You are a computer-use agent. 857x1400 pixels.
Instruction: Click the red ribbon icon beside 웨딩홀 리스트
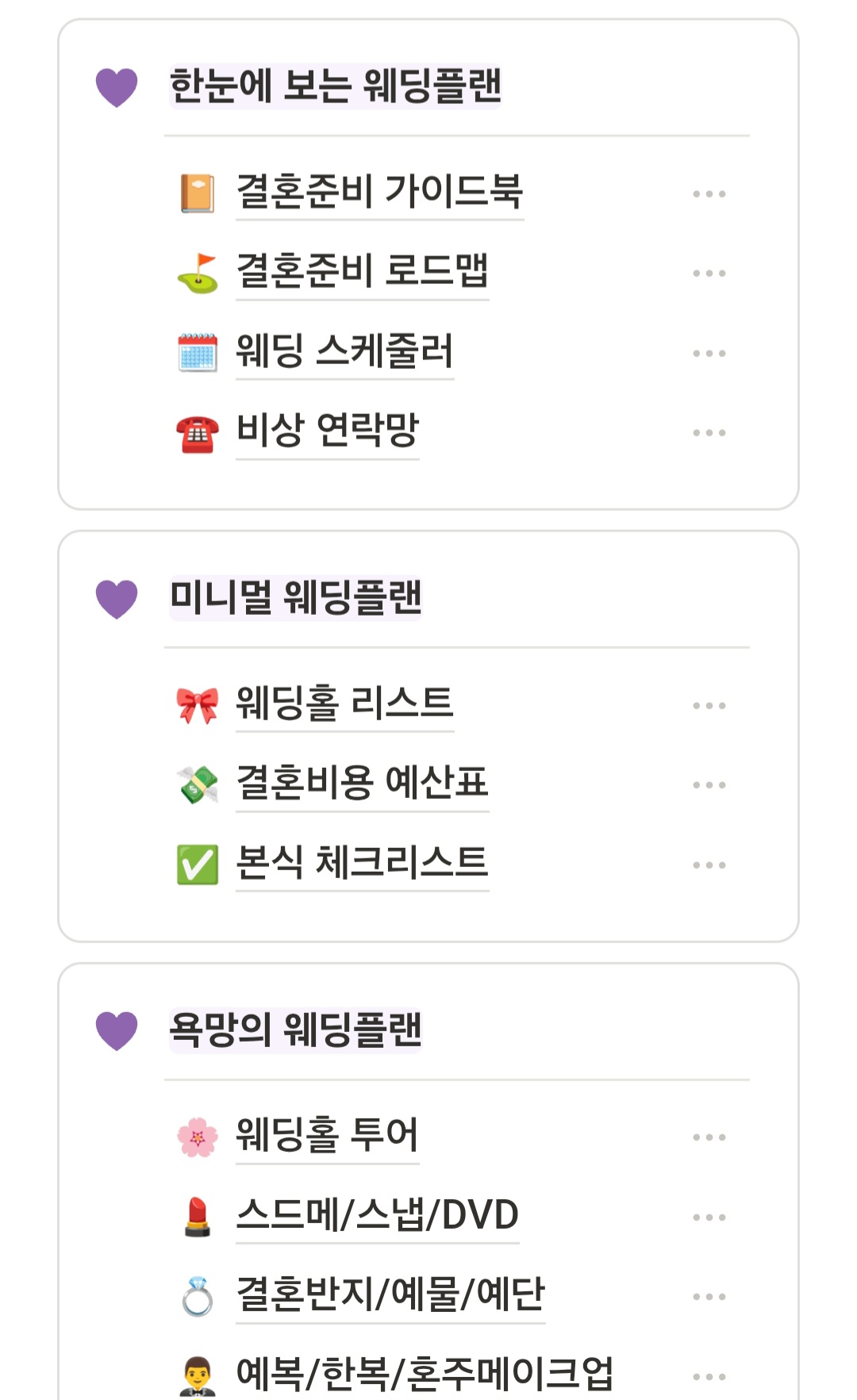click(197, 705)
